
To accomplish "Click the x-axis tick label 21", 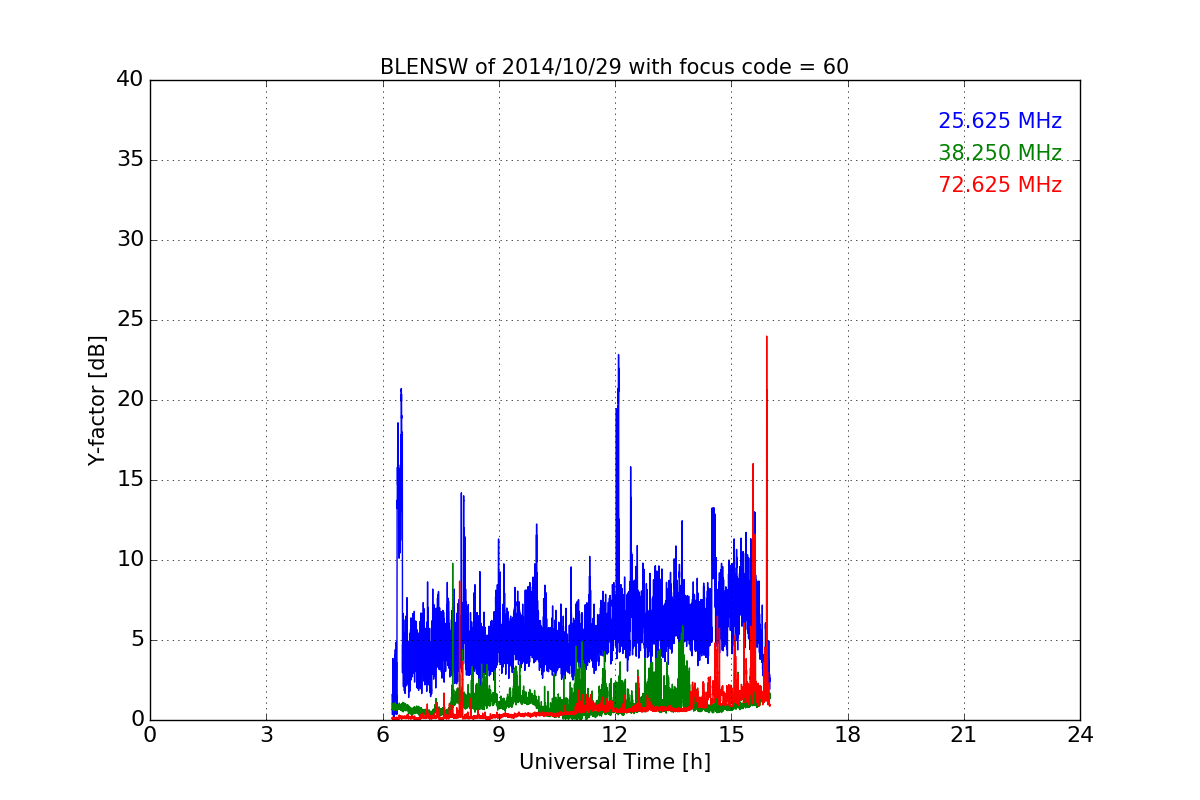I will click(964, 735).
